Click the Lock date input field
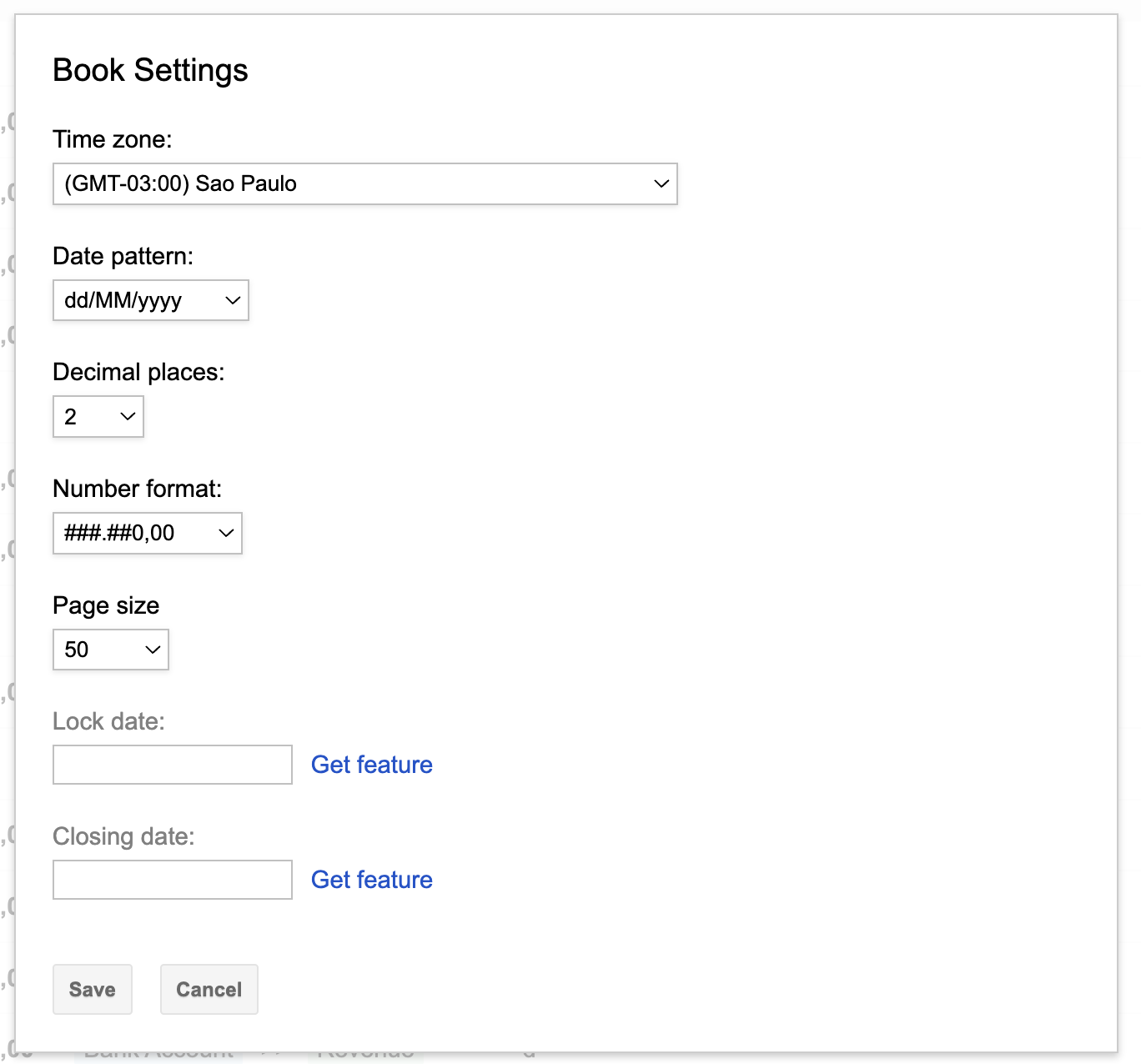 coord(172,764)
